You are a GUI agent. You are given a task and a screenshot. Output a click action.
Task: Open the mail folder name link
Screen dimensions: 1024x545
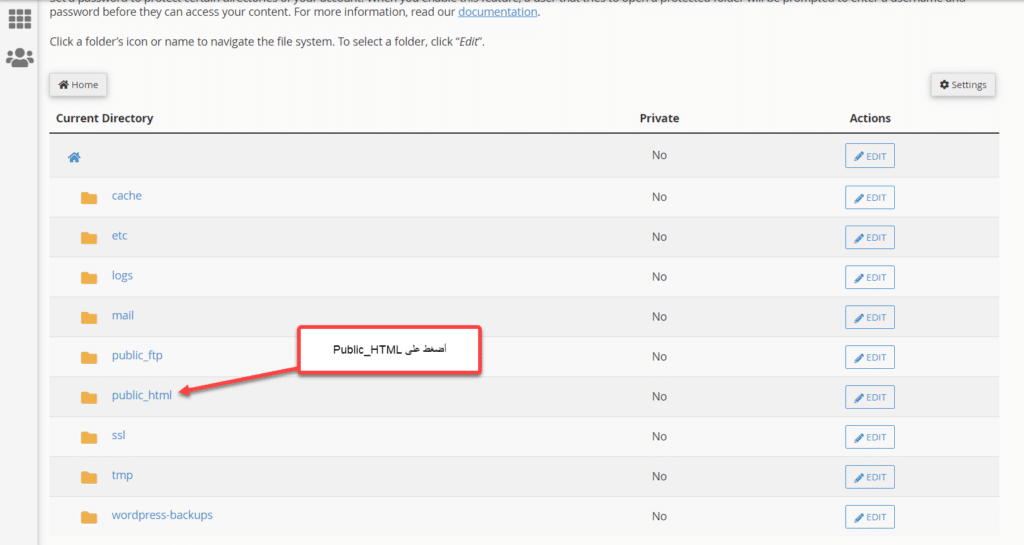click(123, 316)
